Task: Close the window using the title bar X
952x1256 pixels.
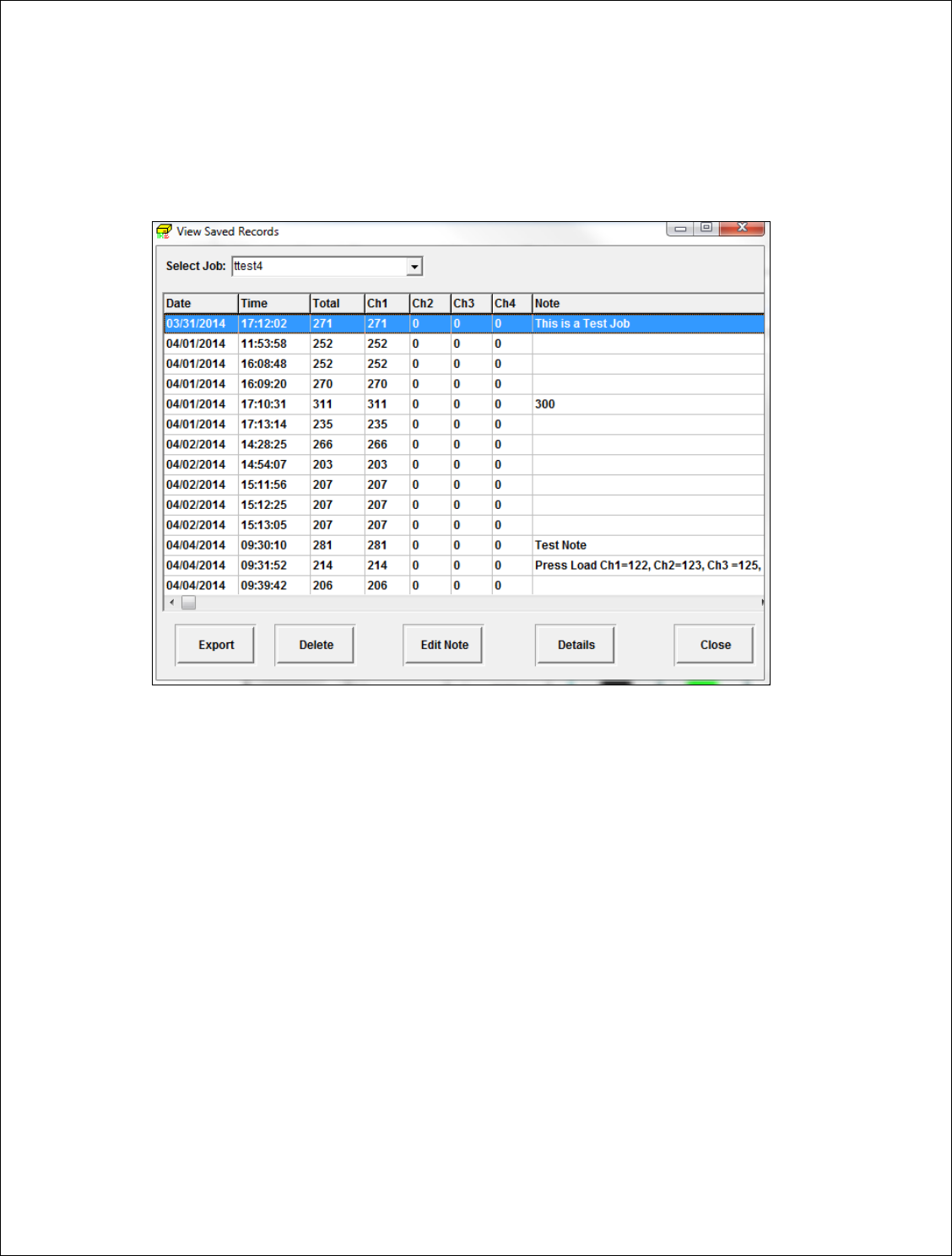Action: (742, 229)
